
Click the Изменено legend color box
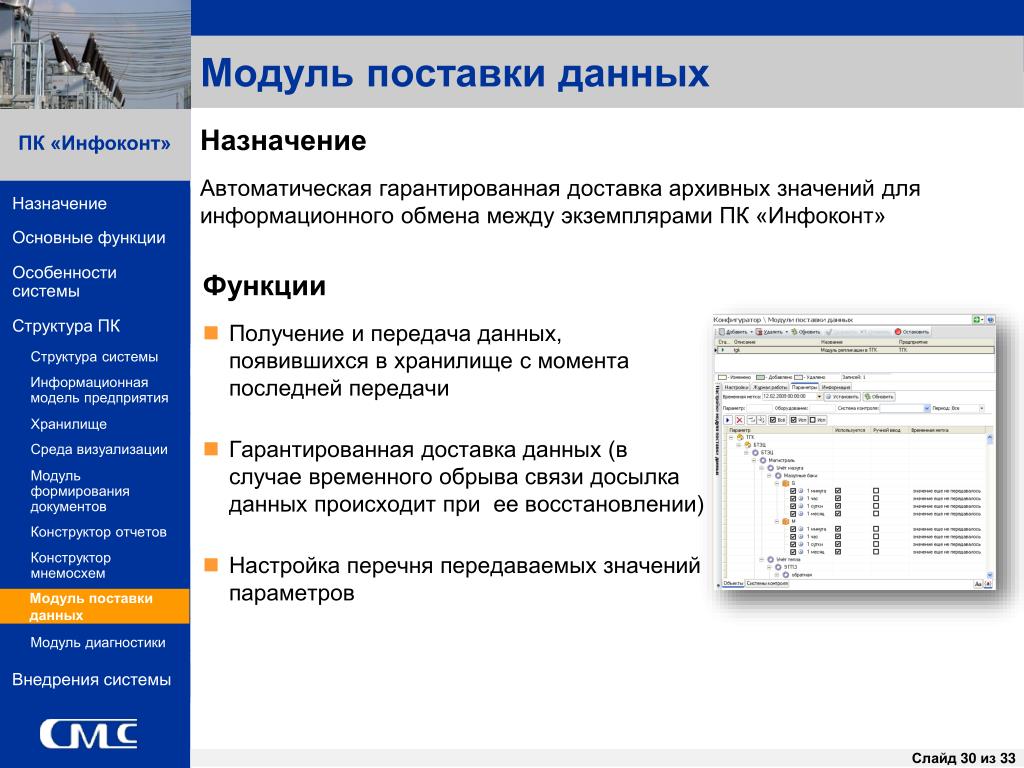click(x=722, y=377)
